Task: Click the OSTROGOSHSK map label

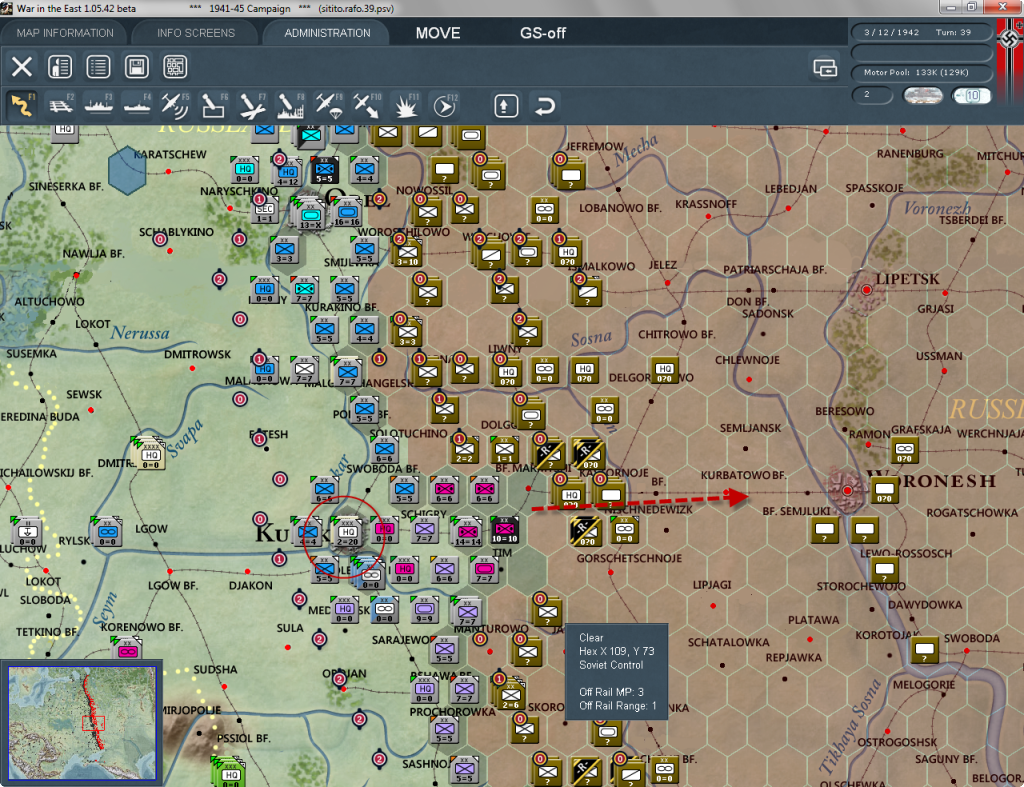Action: pyautogui.click(x=896, y=742)
